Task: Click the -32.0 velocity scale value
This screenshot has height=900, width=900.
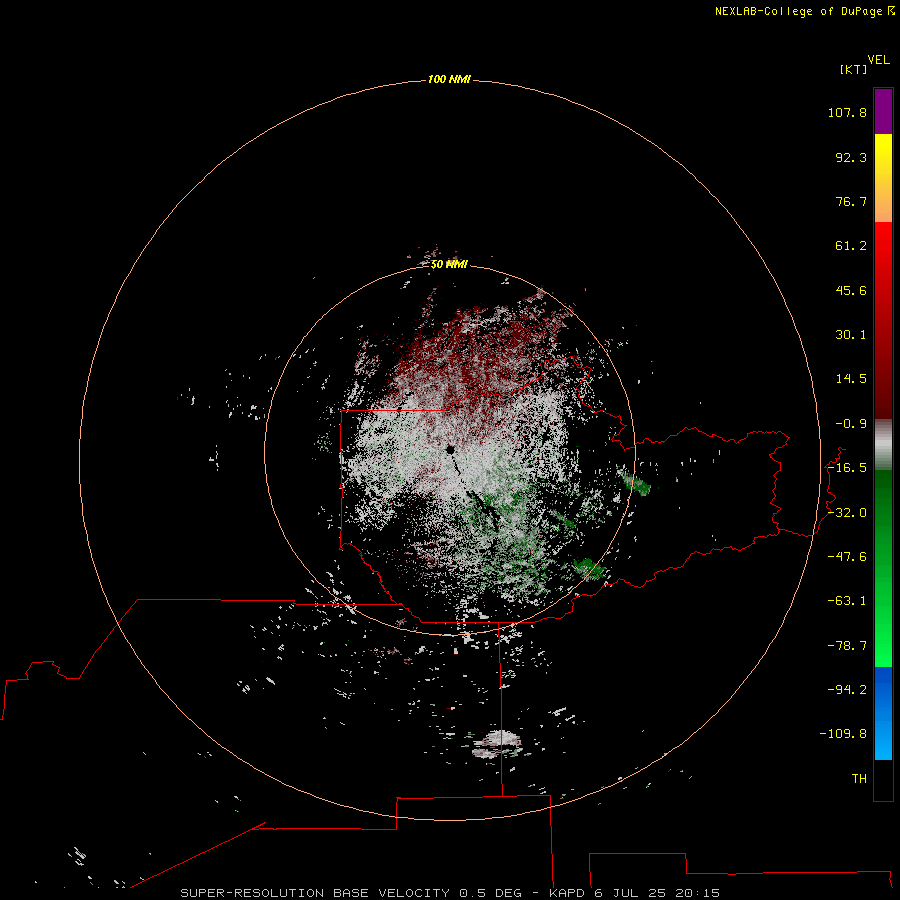Action: click(847, 513)
